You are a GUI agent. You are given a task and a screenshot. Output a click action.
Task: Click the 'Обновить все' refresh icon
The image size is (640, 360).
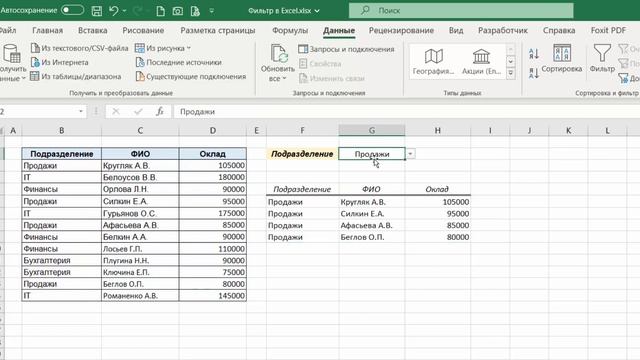pos(278,54)
